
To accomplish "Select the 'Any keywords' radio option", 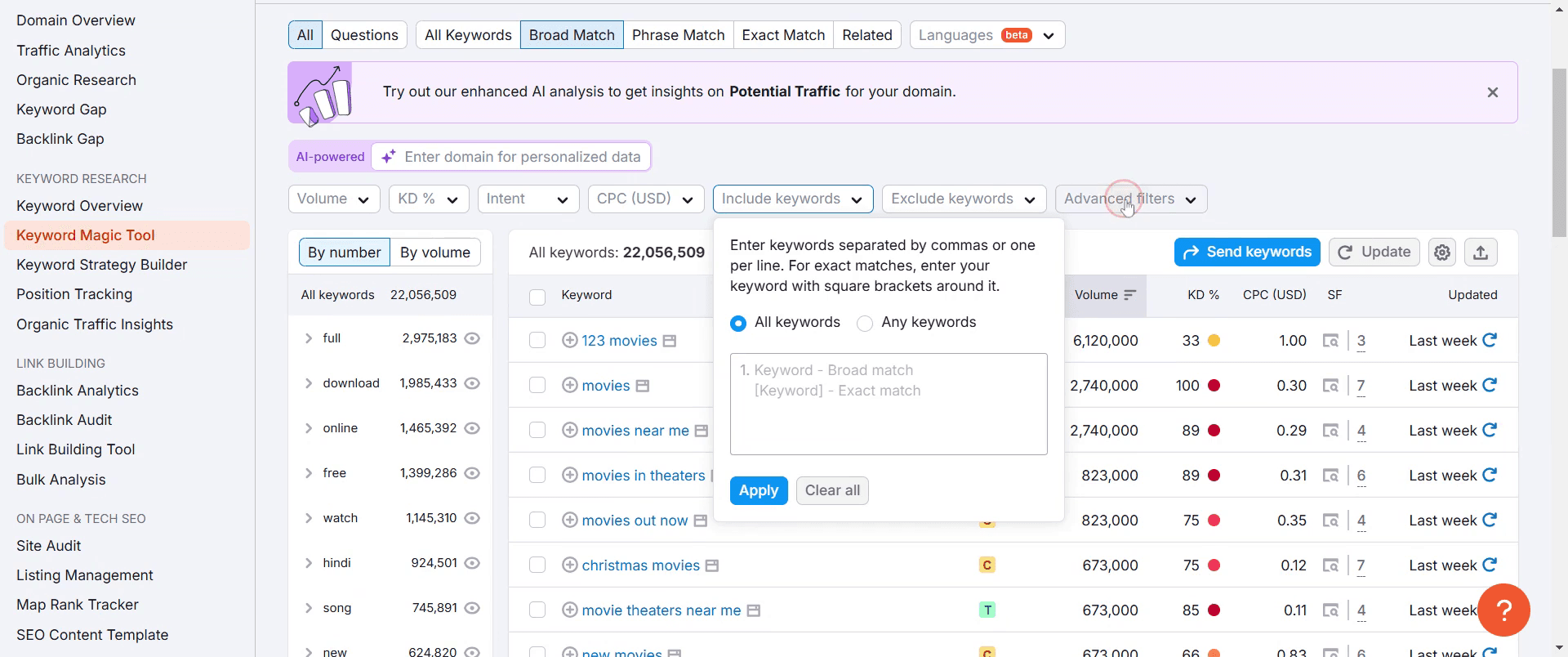I will click(865, 323).
